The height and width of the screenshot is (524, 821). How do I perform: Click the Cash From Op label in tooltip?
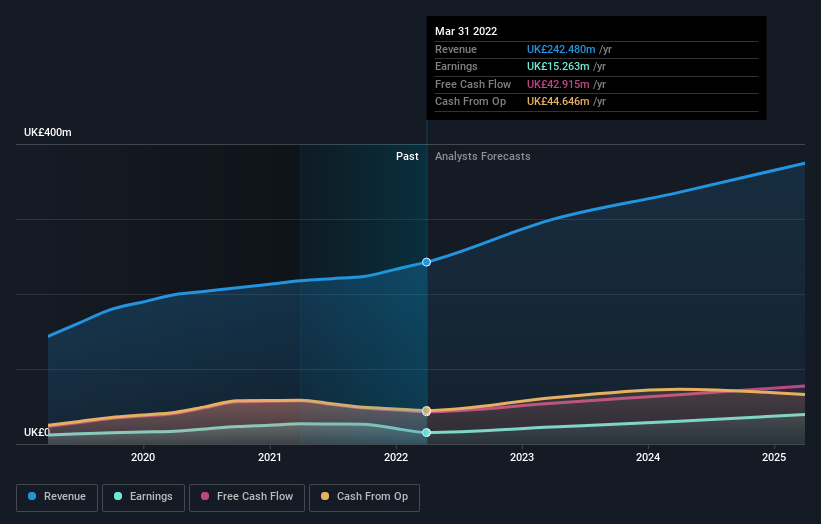[x=470, y=102]
